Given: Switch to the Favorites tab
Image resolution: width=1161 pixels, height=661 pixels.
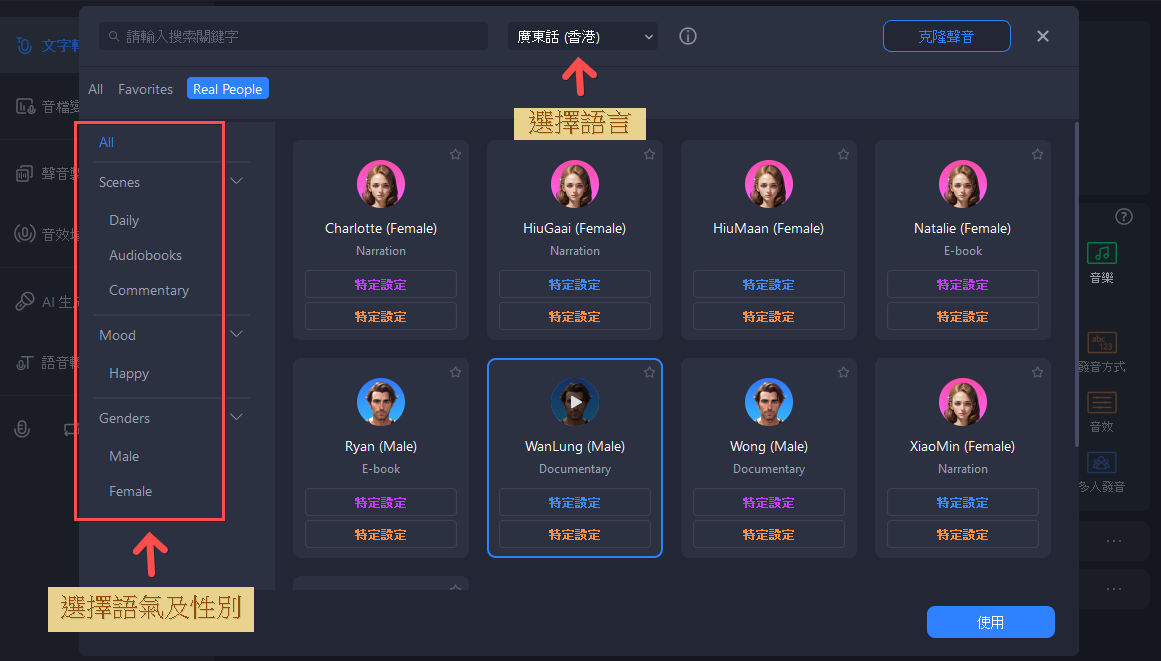Looking at the screenshot, I should pos(145,89).
